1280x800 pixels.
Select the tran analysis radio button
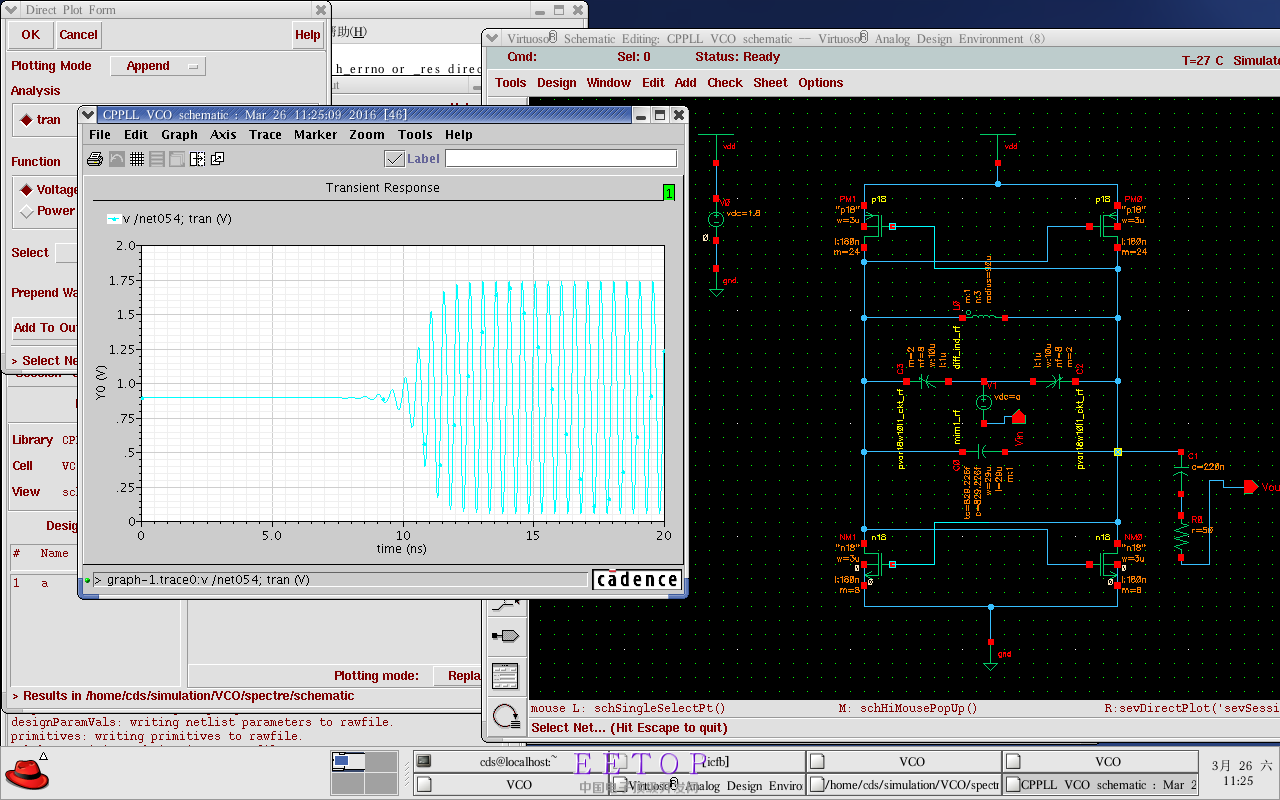pos(26,120)
